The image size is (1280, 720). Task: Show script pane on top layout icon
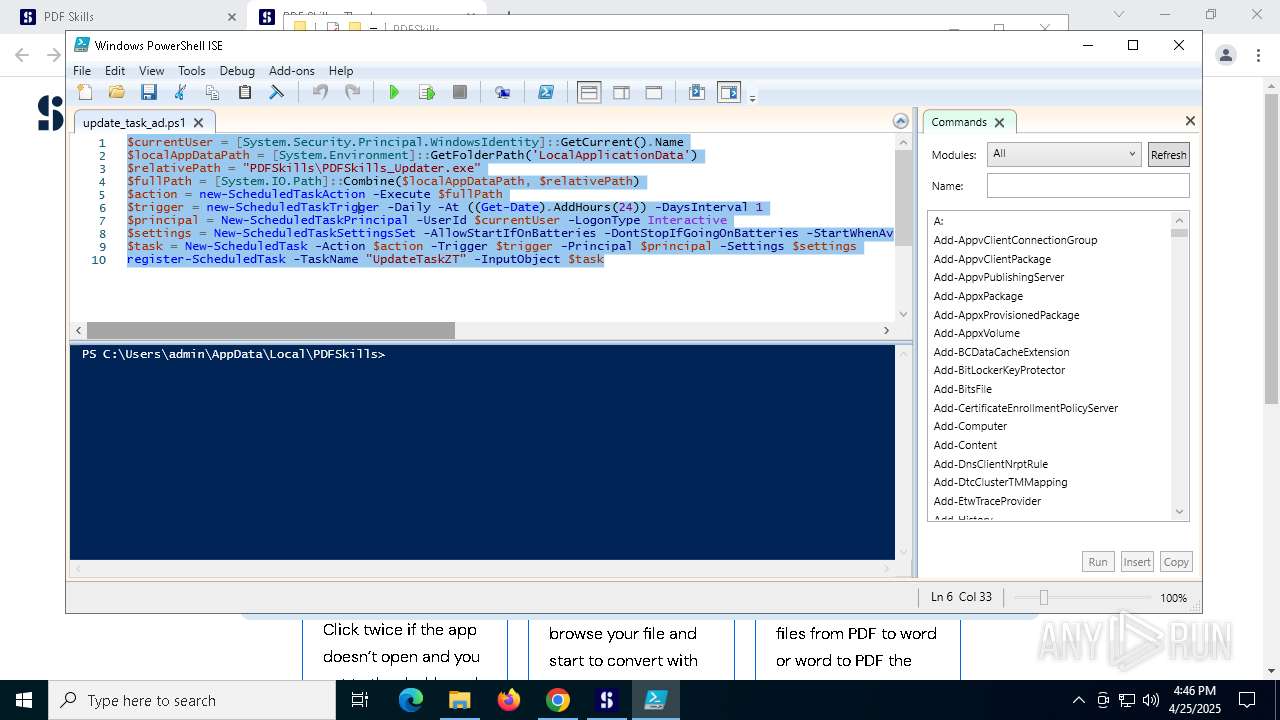589,93
